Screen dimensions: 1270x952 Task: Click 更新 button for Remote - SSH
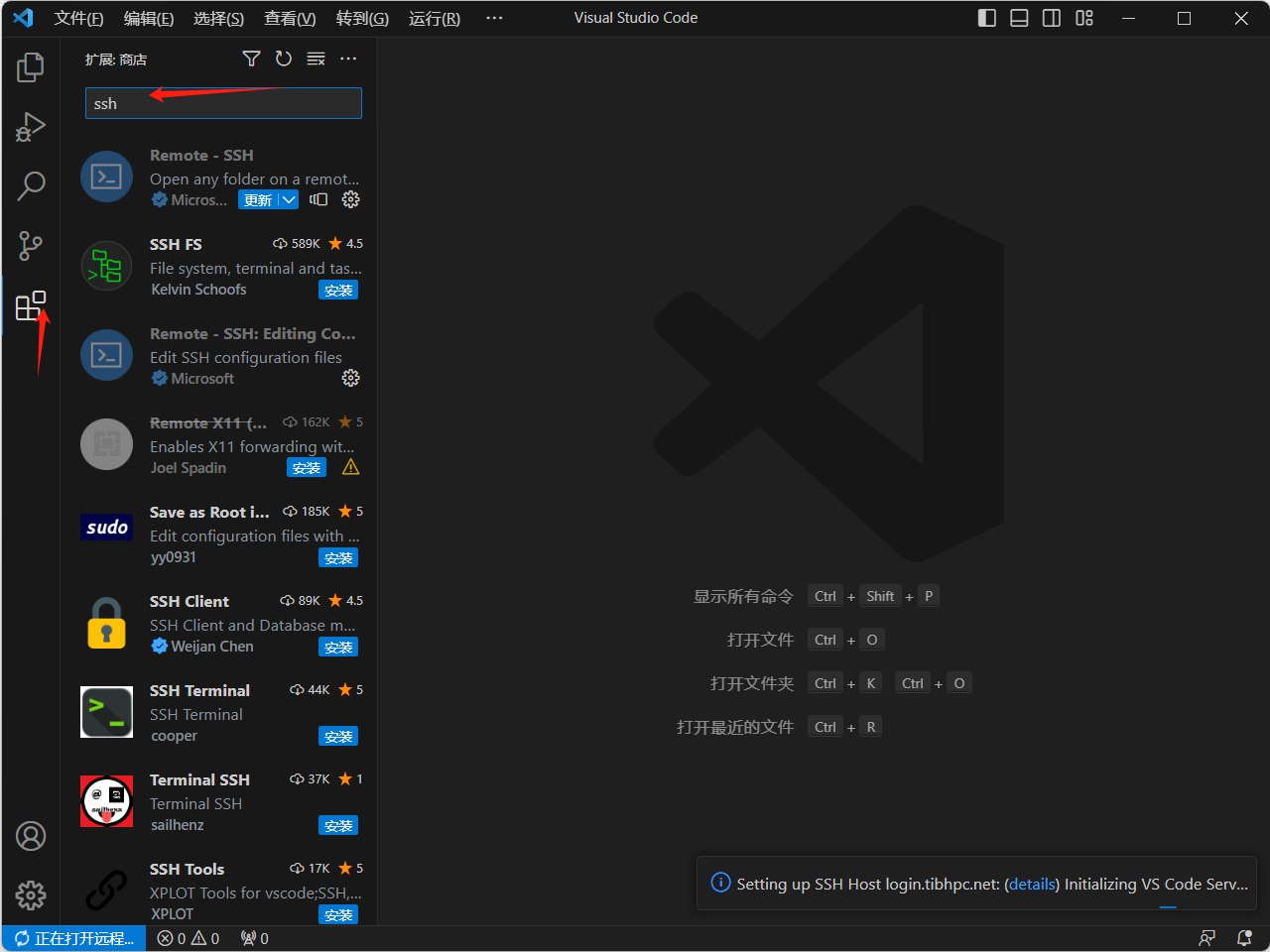258,199
